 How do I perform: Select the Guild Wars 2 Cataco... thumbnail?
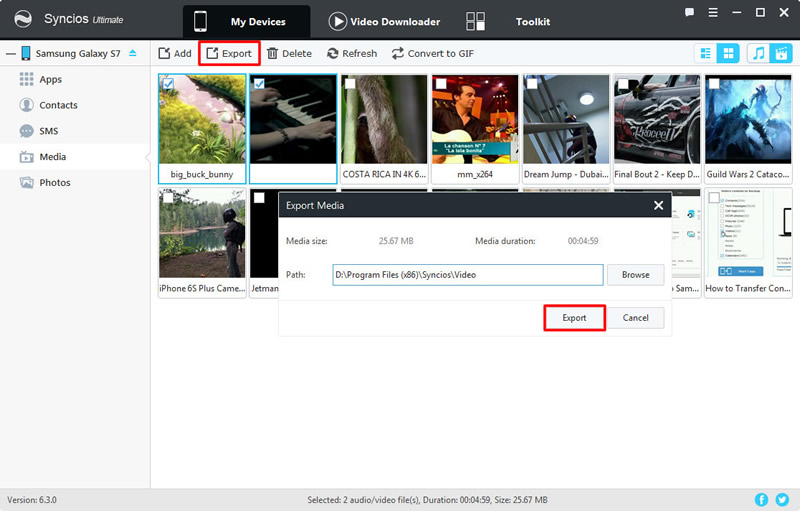748,119
